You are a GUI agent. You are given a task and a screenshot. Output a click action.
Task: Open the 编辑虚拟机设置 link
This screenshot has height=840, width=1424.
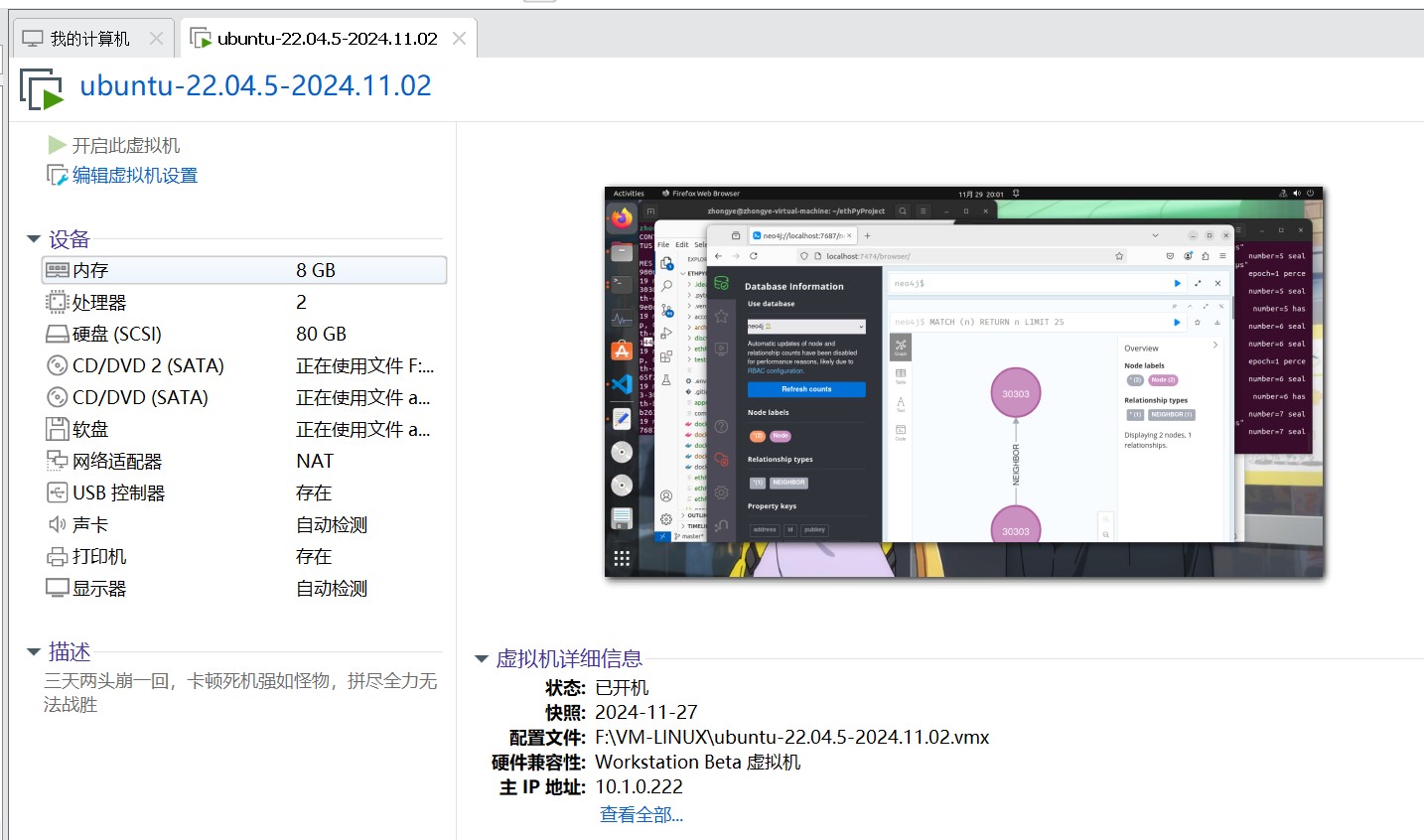[135, 176]
